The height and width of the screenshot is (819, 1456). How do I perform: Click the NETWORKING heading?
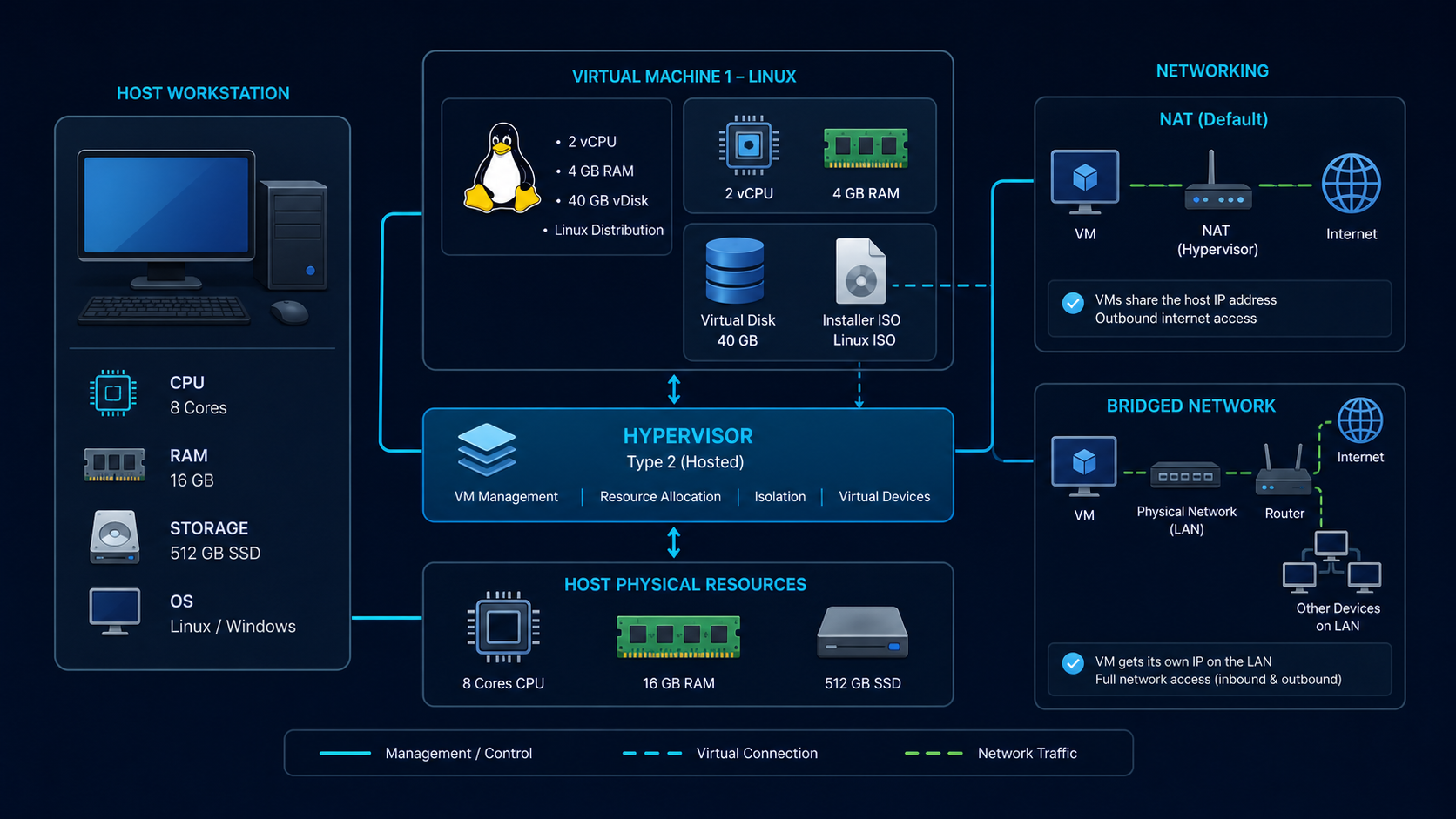(x=1212, y=71)
